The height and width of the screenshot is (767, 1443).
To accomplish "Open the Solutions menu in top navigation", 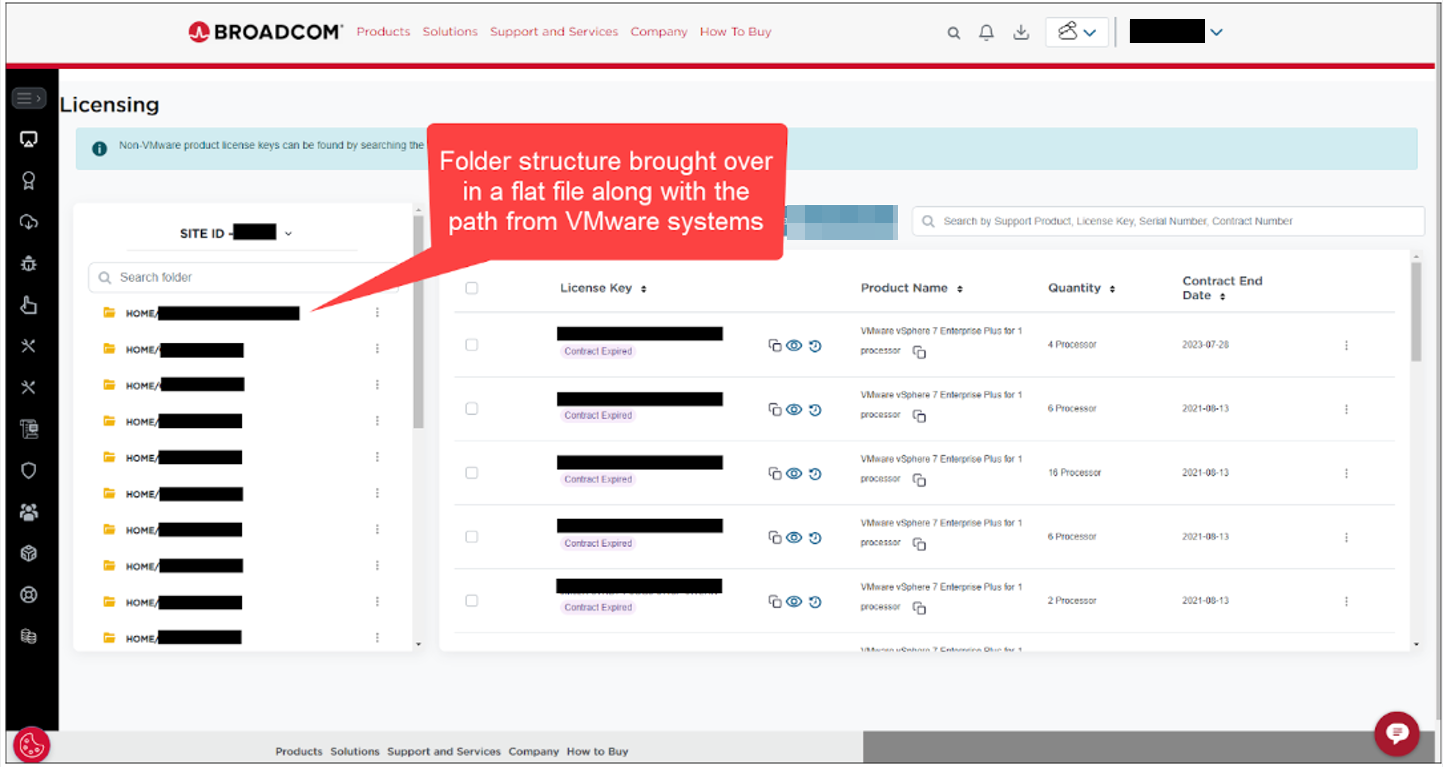I will [x=450, y=32].
